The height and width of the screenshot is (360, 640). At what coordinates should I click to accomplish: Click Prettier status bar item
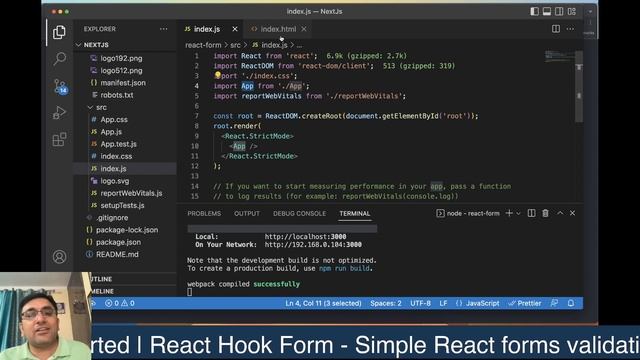click(x=525, y=303)
